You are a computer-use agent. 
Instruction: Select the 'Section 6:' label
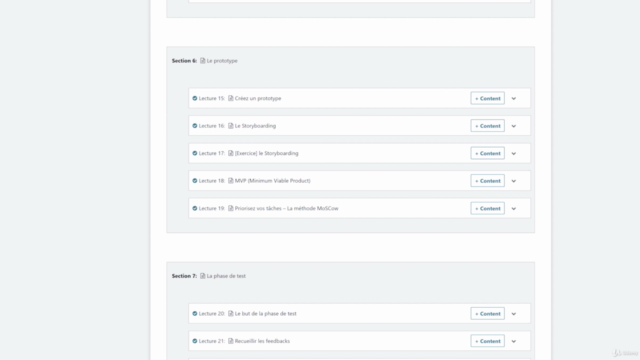(x=184, y=60)
